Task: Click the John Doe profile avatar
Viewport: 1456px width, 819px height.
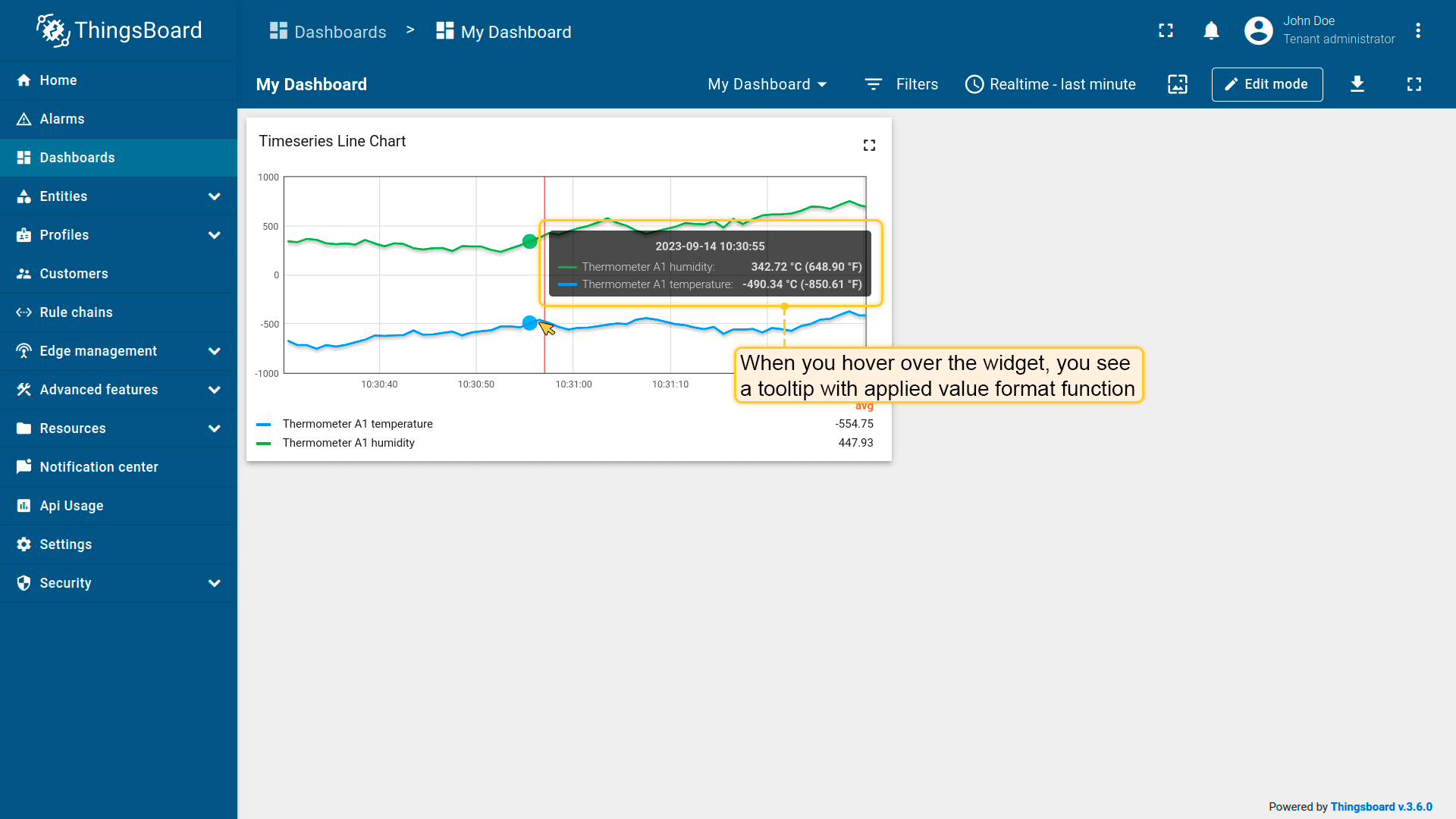Action: point(1258,30)
